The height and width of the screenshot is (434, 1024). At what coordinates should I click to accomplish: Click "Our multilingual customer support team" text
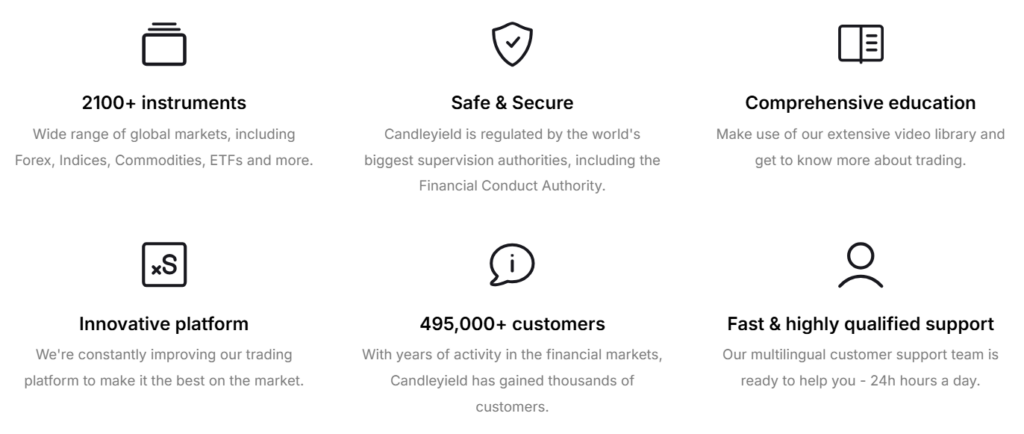coord(860,355)
